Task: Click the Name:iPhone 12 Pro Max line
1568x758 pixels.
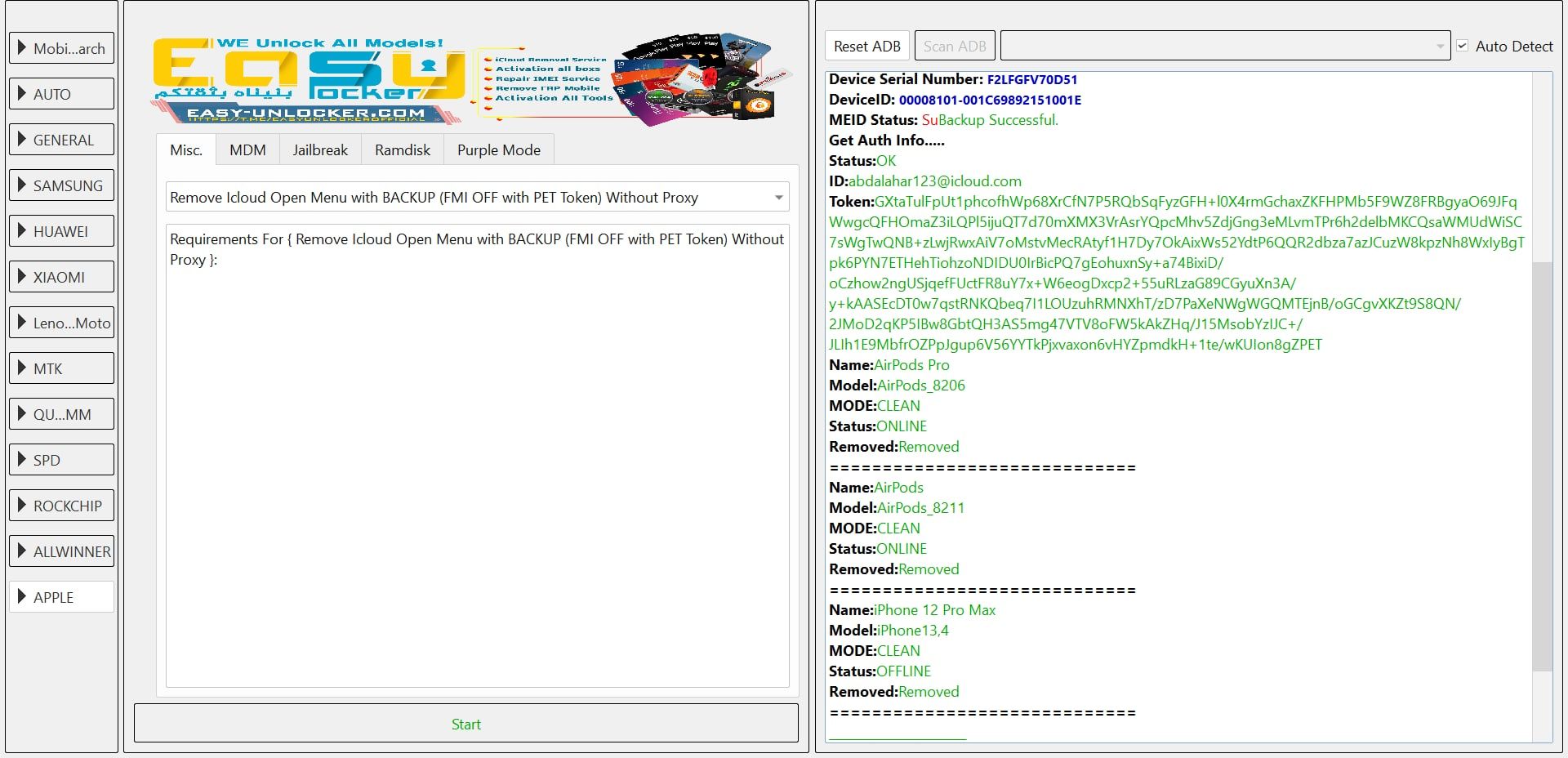Action: 912,610
